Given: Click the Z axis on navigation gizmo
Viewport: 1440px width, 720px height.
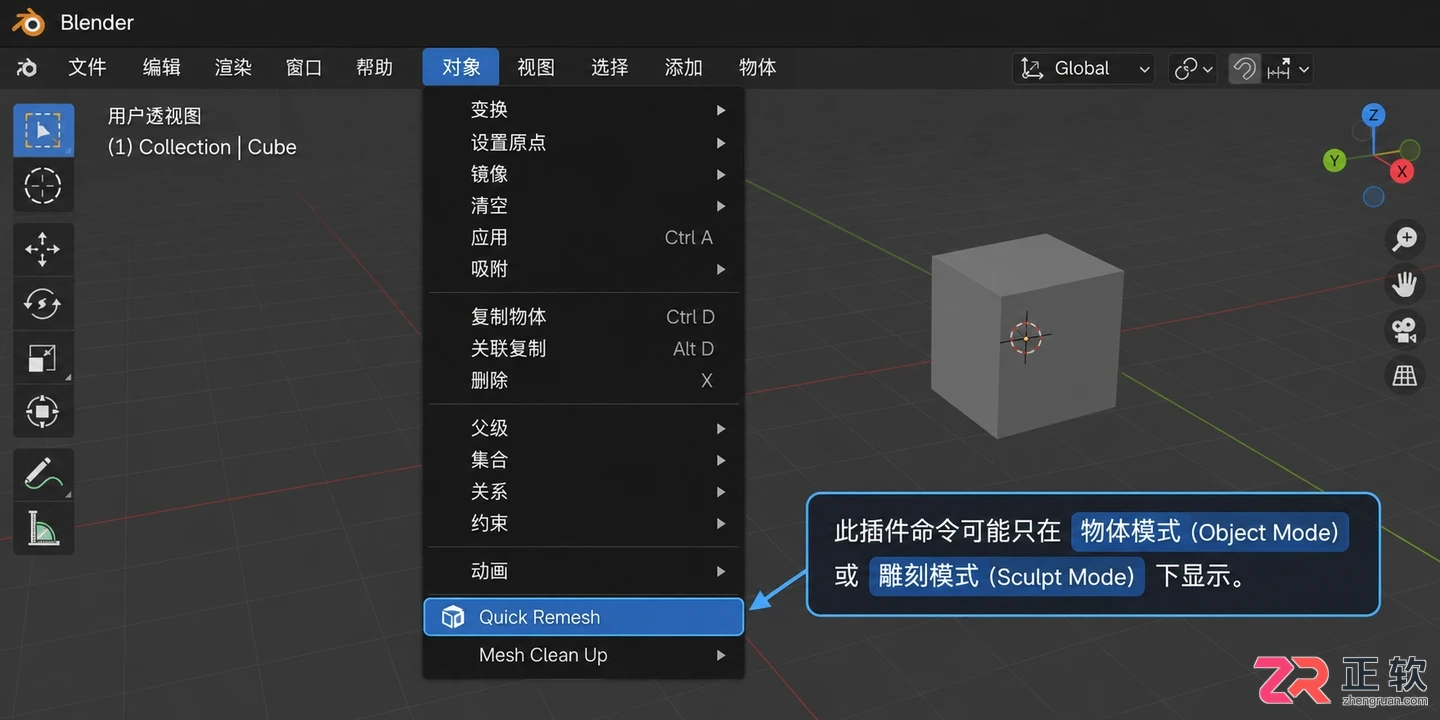Looking at the screenshot, I should (1374, 115).
